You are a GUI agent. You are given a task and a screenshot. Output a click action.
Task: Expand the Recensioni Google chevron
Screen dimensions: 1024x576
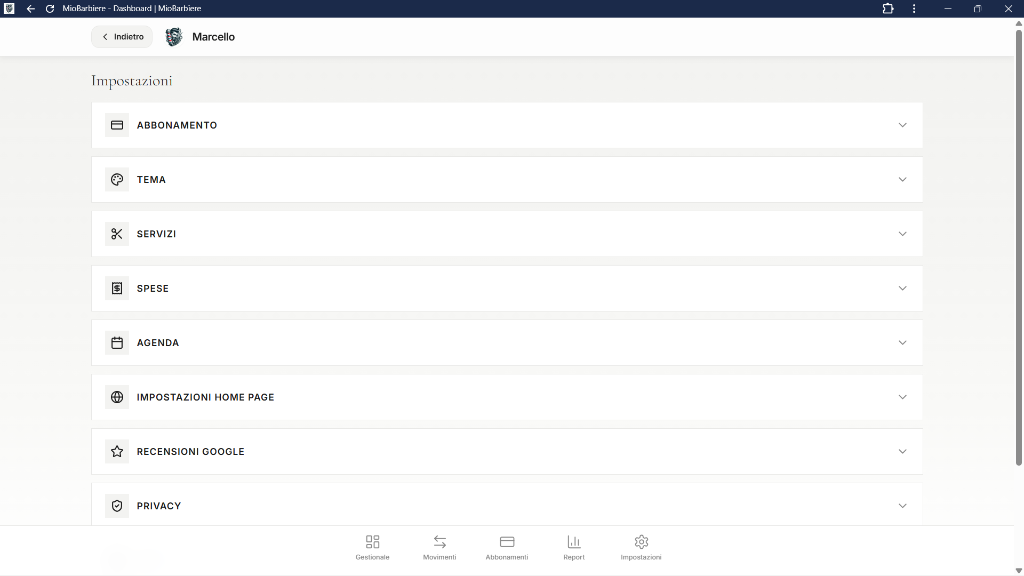point(903,451)
